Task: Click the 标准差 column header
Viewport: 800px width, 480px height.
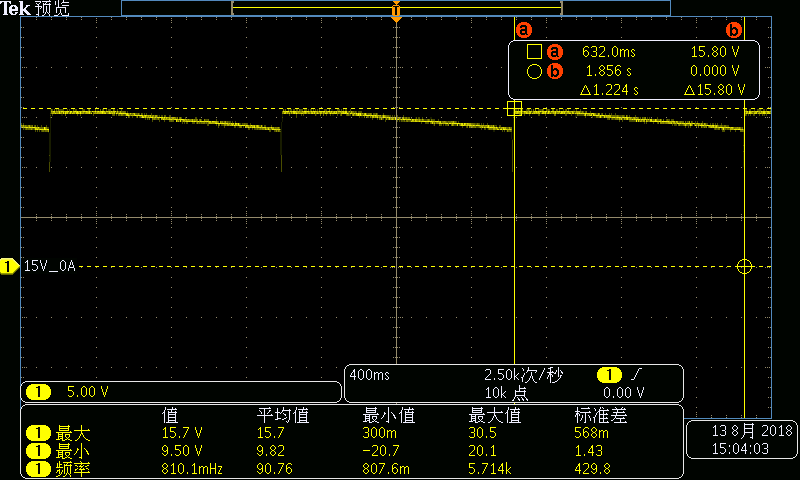Action: [601, 416]
